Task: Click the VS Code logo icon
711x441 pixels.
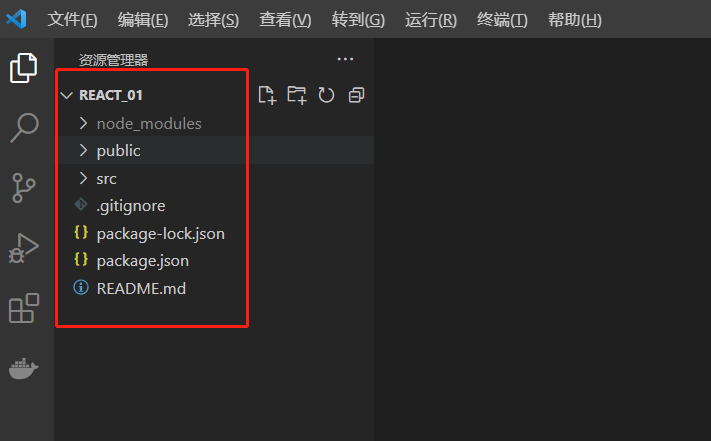Action: (16, 19)
